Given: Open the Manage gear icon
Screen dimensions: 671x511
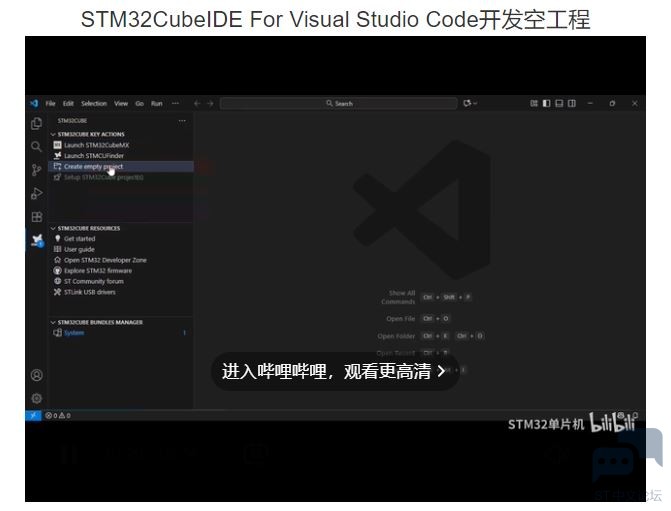Looking at the screenshot, I should [x=37, y=397].
